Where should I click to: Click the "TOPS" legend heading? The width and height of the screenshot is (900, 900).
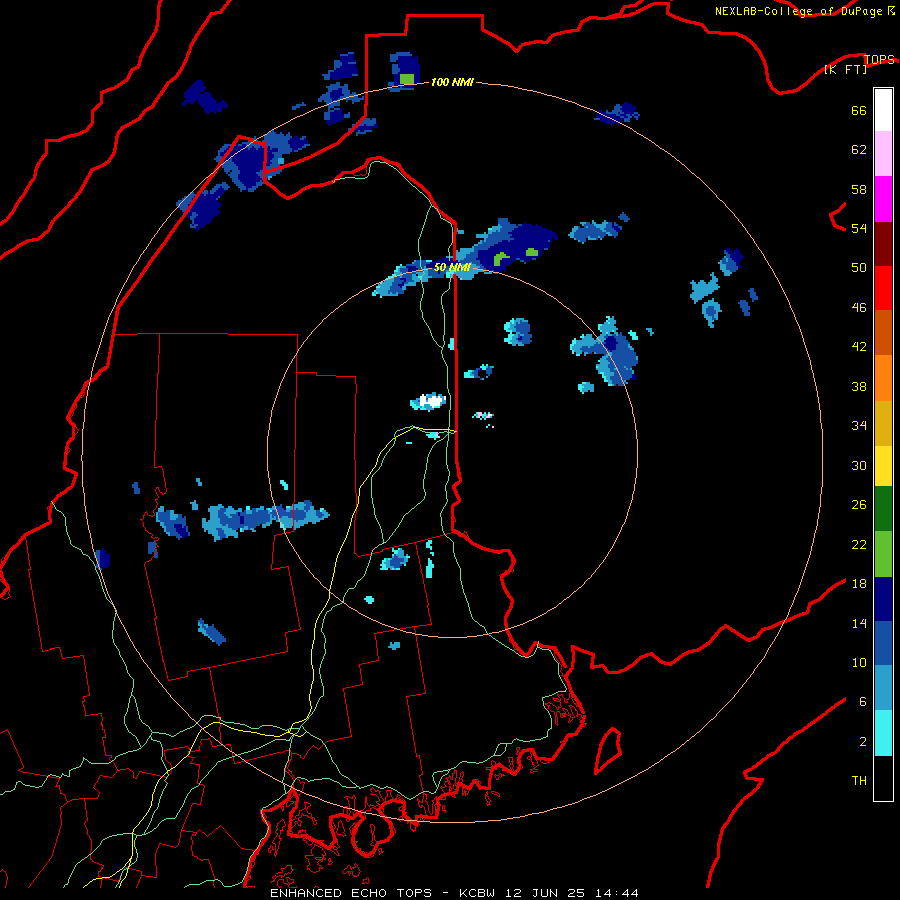[879, 59]
